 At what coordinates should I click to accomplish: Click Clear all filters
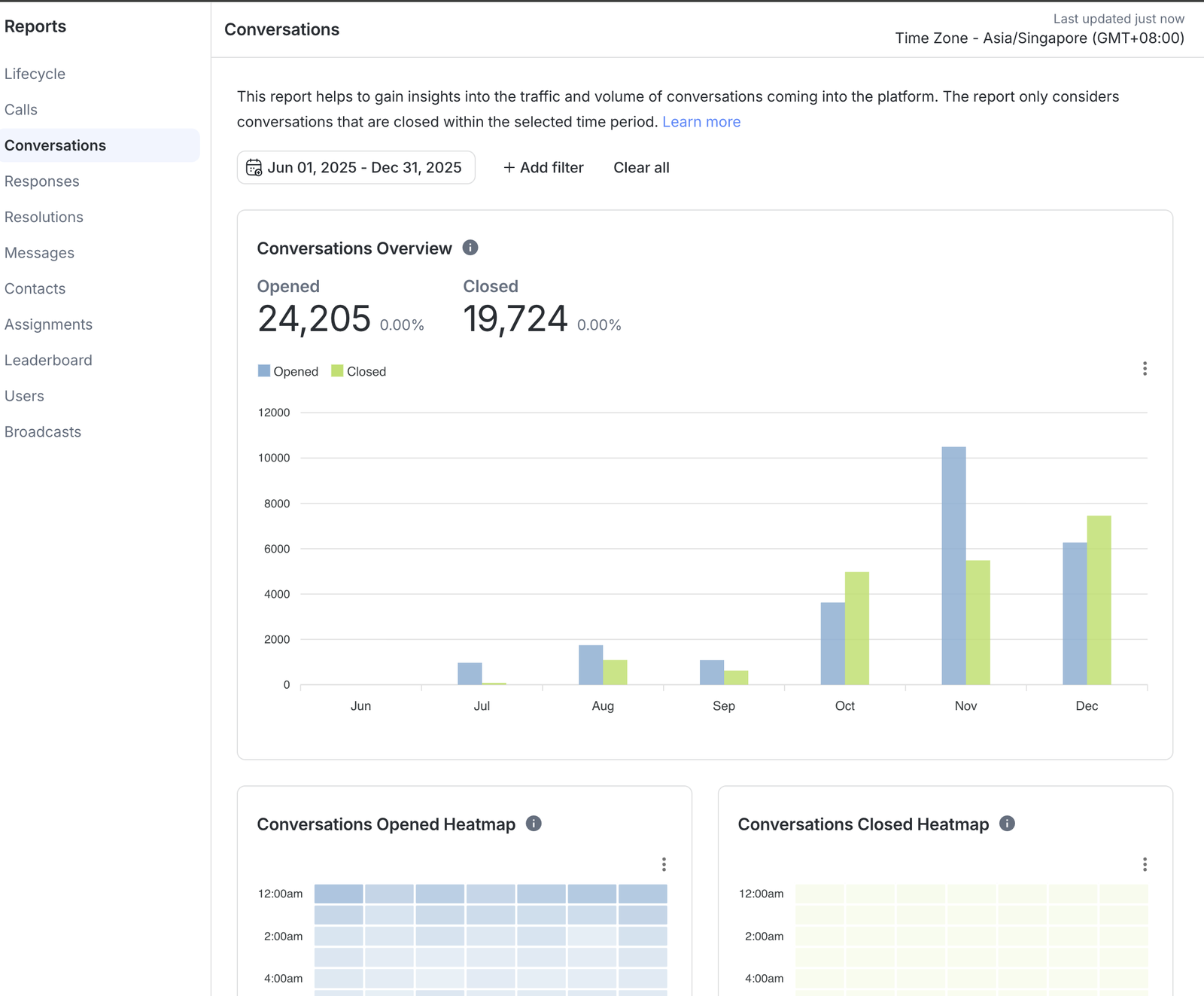tap(641, 167)
